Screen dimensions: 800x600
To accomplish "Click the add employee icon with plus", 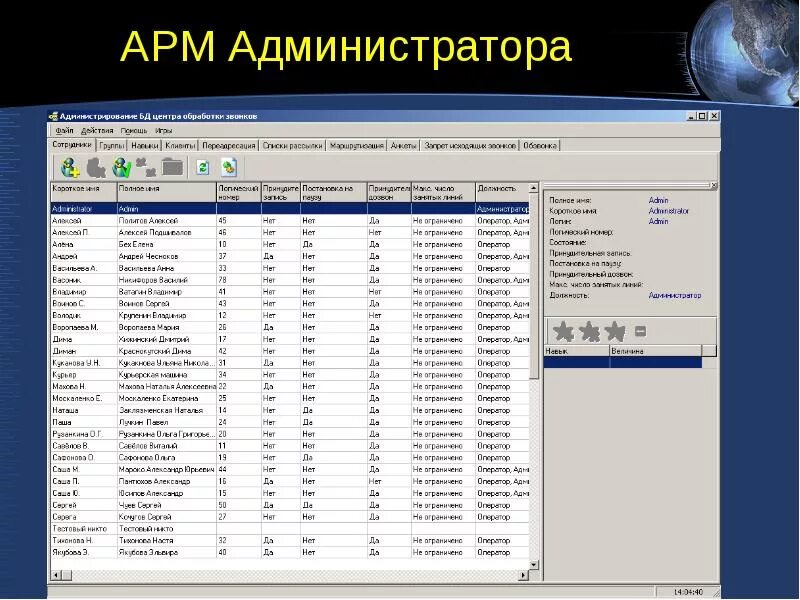I will pyautogui.click(x=70, y=167).
